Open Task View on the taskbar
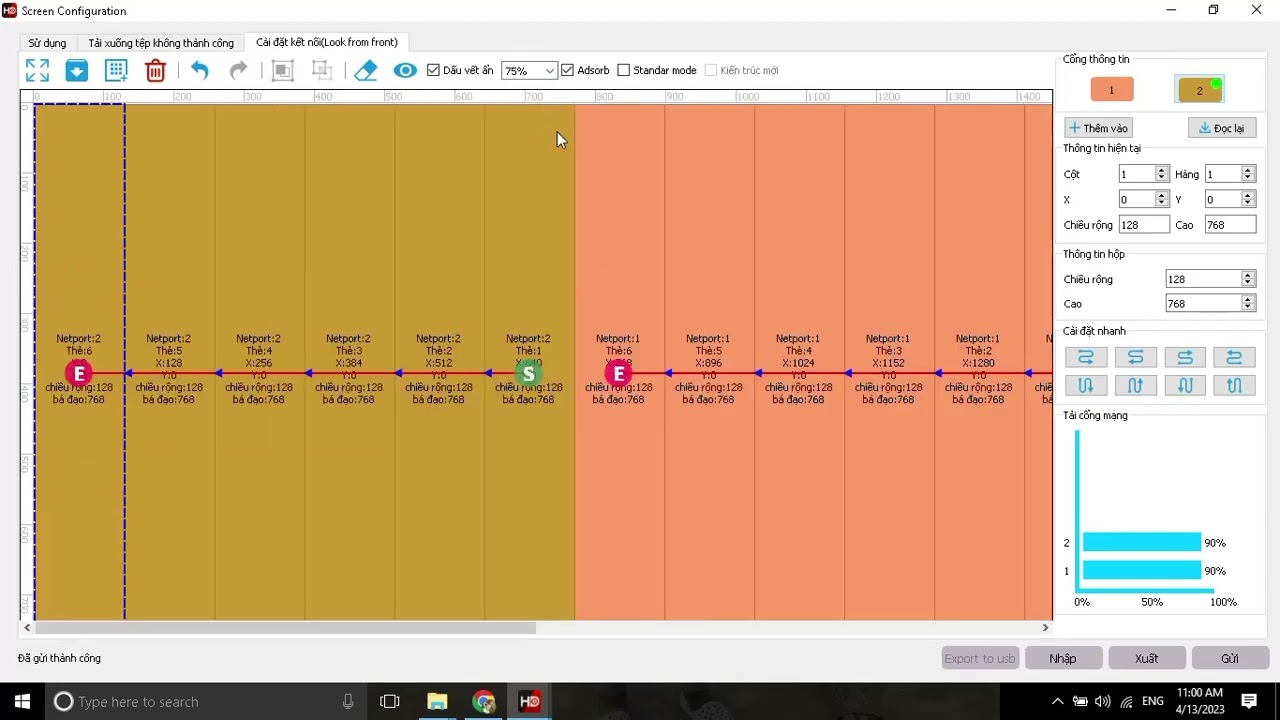Image resolution: width=1280 pixels, height=720 pixels. pyautogui.click(x=390, y=702)
